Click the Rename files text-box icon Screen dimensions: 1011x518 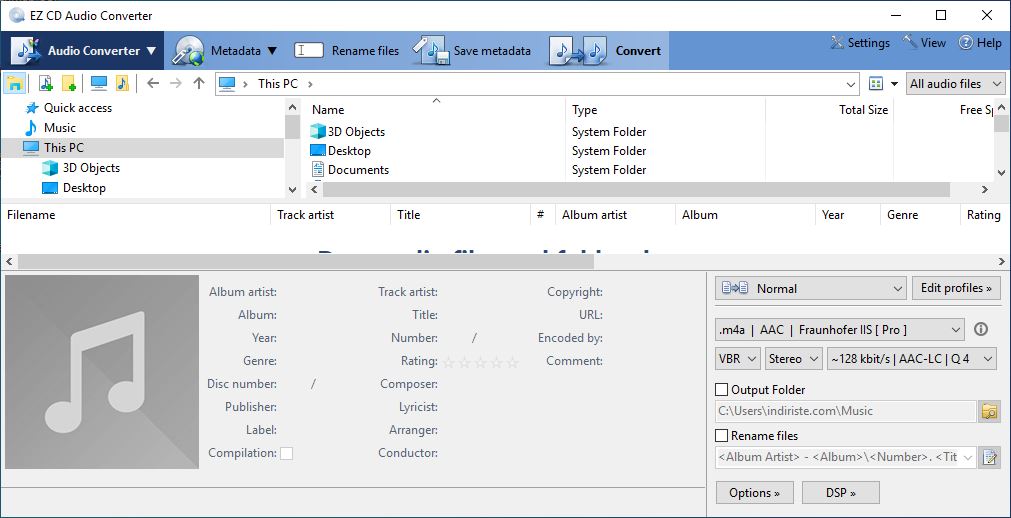click(308, 50)
